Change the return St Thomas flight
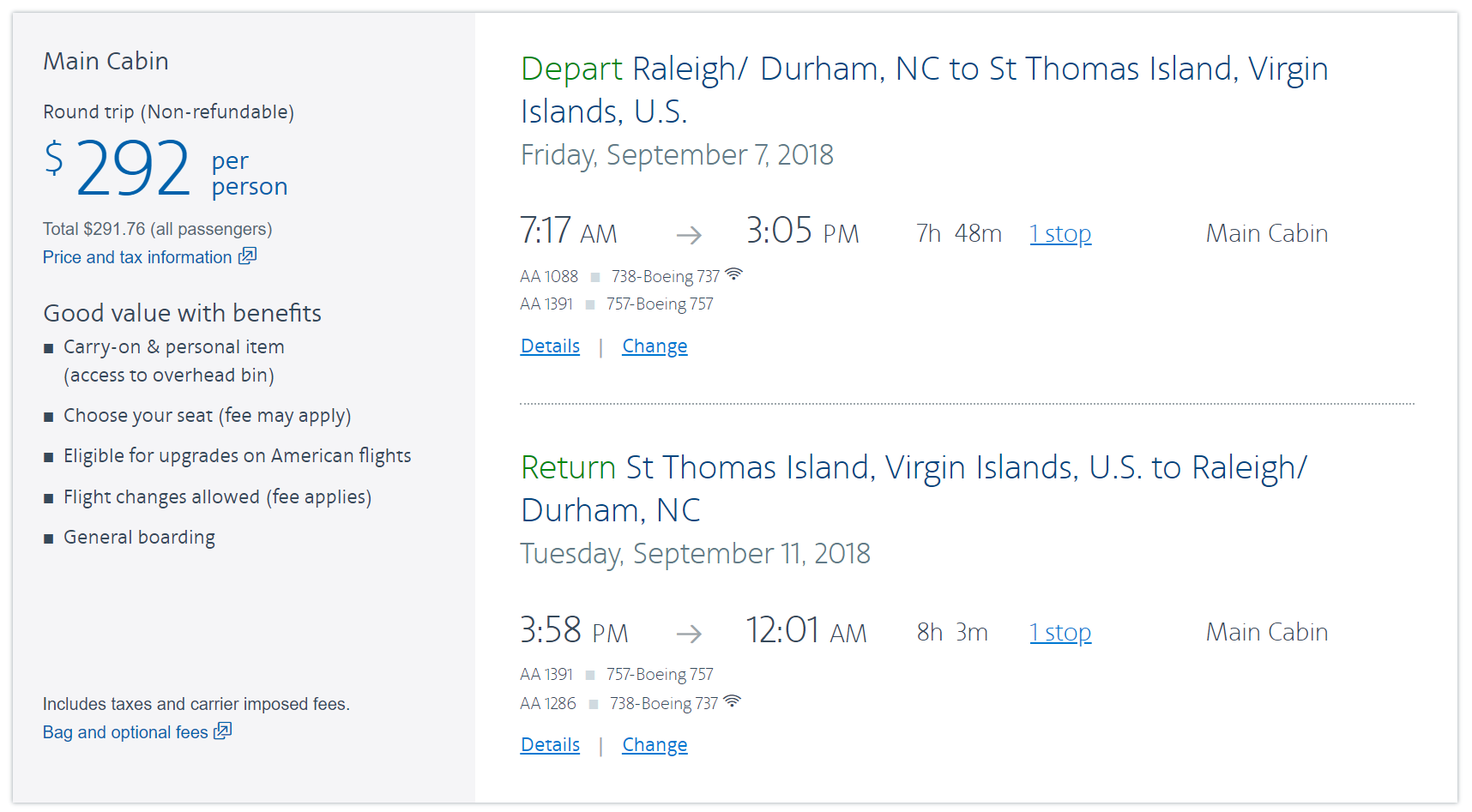Image resolution: width=1472 pixels, height=812 pixels. pos(655,745)
